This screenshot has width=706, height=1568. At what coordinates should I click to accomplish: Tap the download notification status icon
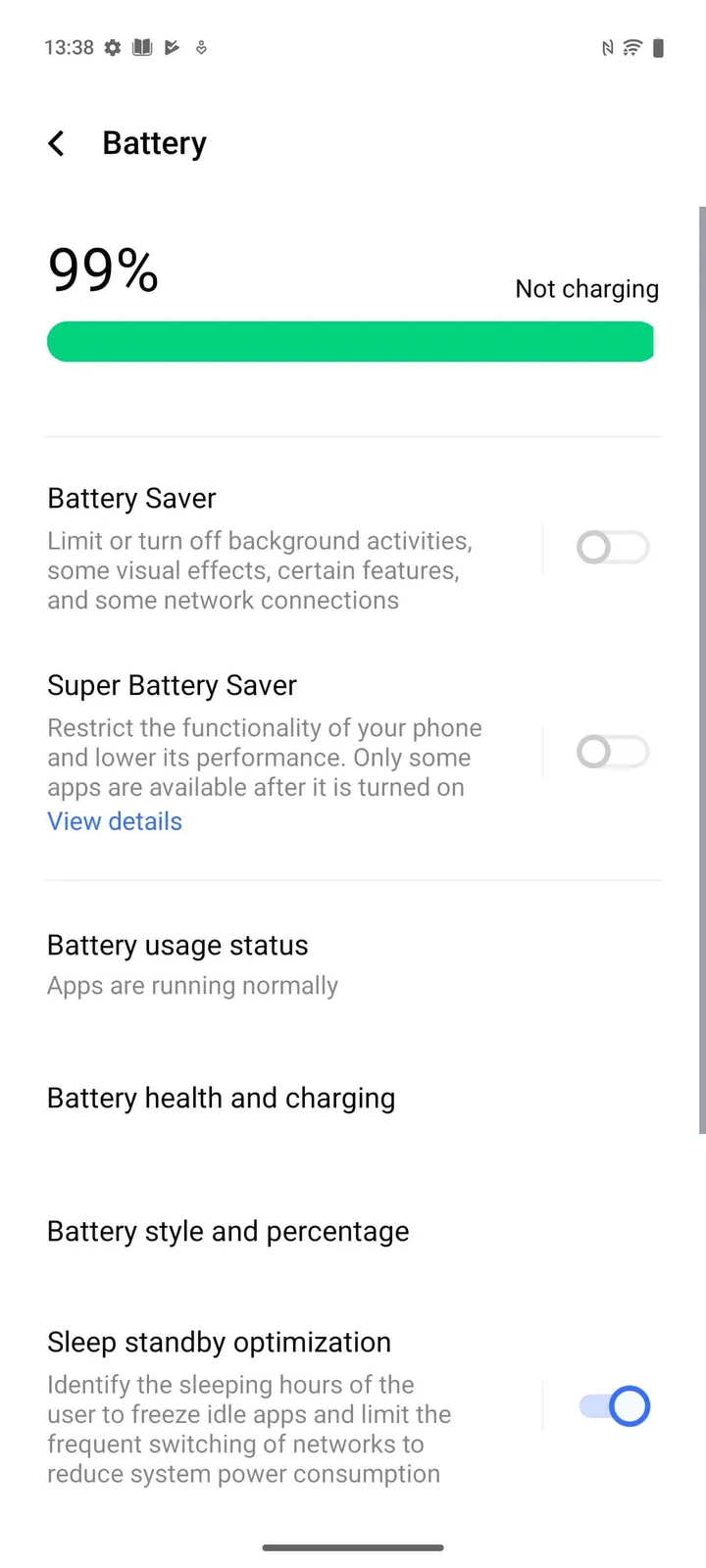click(201, 47)
